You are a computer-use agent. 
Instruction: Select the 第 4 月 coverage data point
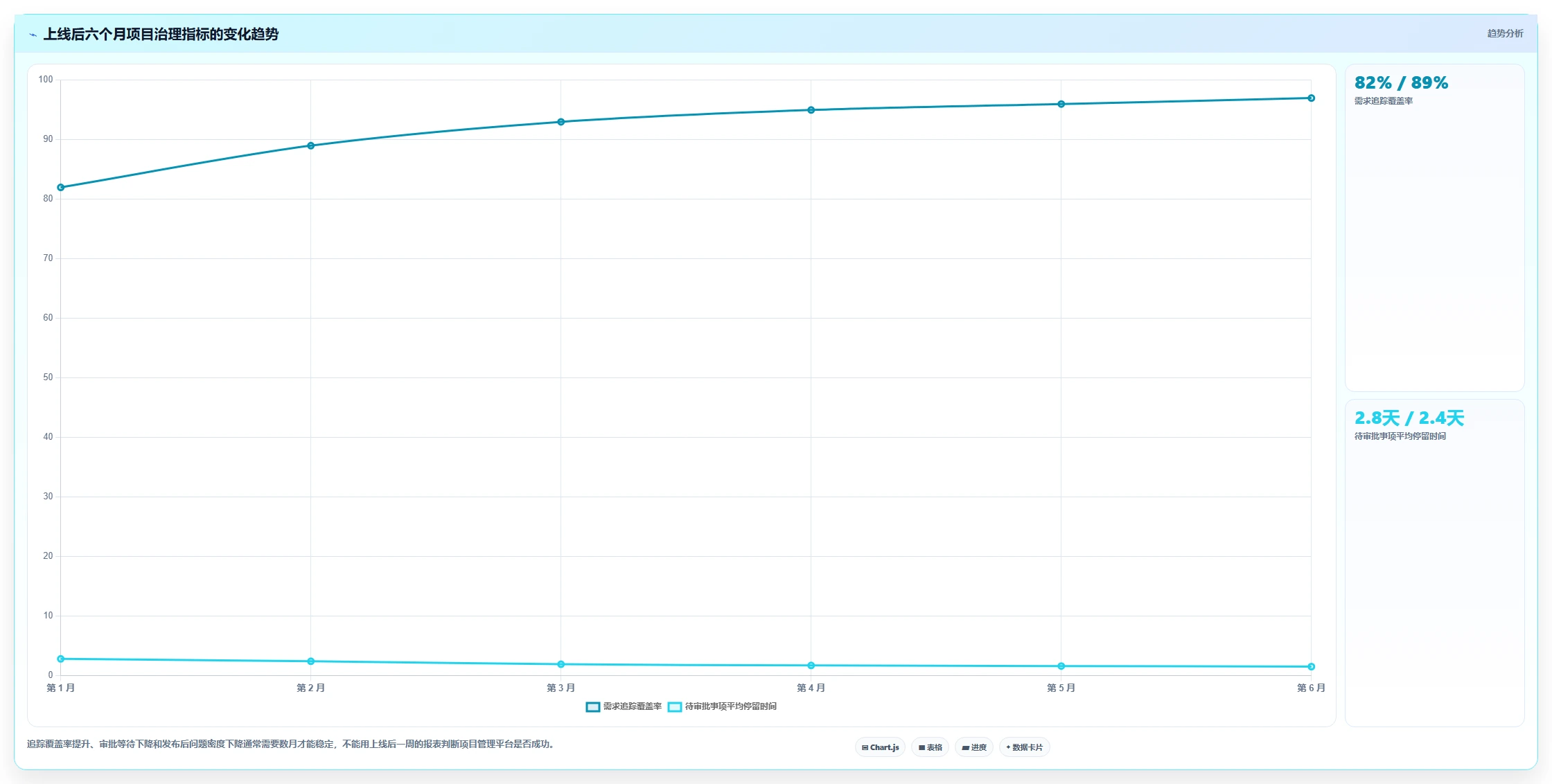pyautogui.click(x=811, y=109)
